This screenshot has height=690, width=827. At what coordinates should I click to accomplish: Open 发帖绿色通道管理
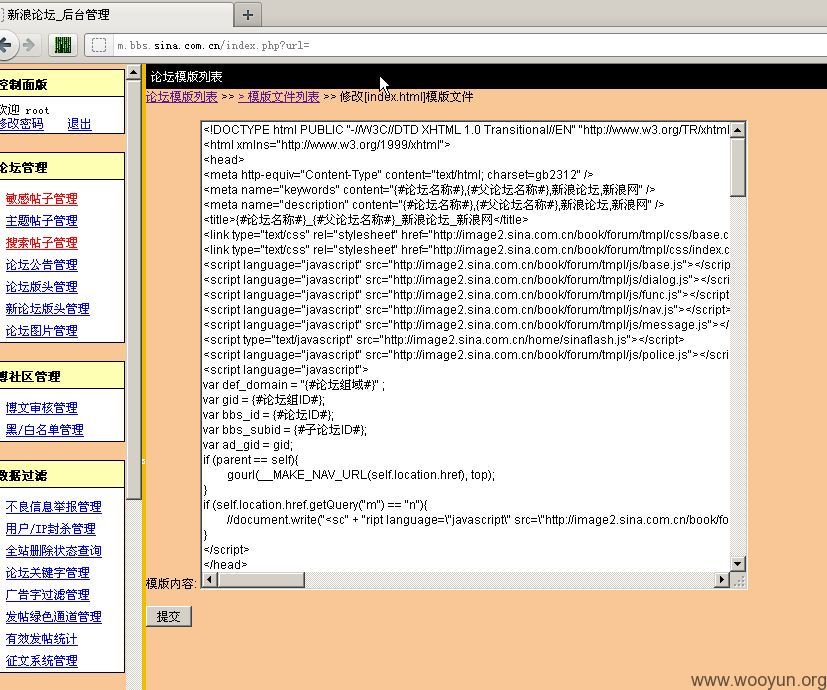(x=54, y=617)
